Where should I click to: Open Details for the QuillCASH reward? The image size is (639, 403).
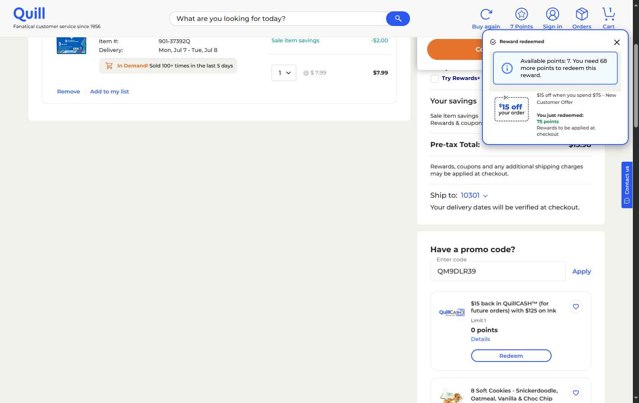pos(480,339)
